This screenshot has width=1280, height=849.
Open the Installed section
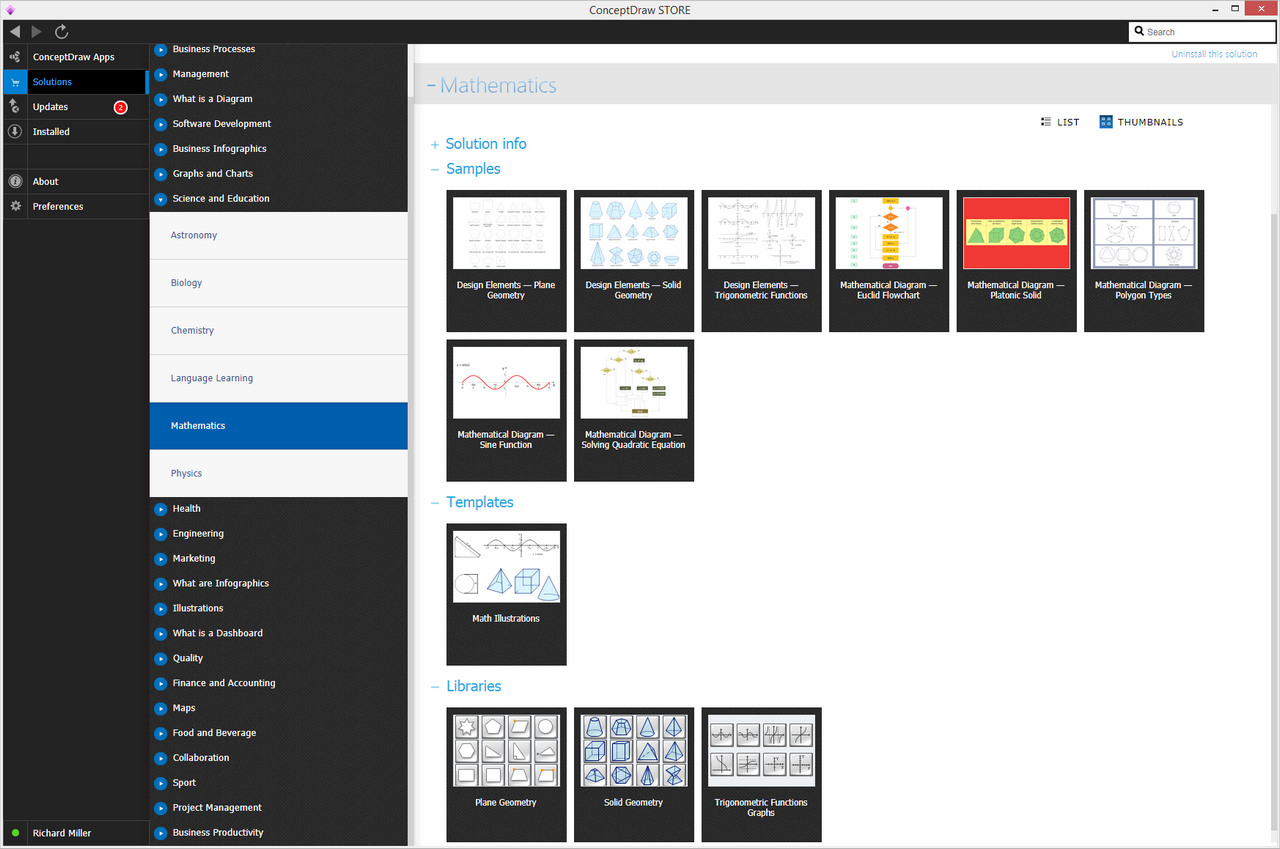(x=75, y=132)
